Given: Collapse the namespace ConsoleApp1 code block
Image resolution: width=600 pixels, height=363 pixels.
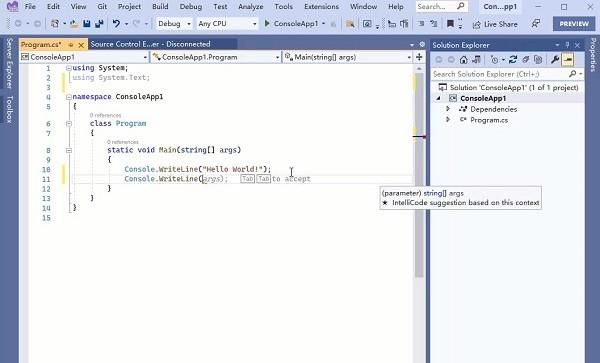Looking at the screenshot, I should pyautogui.click(x=69, y=97).
